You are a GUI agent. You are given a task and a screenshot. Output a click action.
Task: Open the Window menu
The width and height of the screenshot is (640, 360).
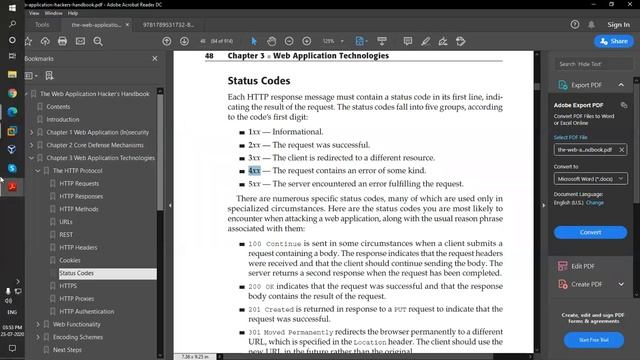click(53, 13)
